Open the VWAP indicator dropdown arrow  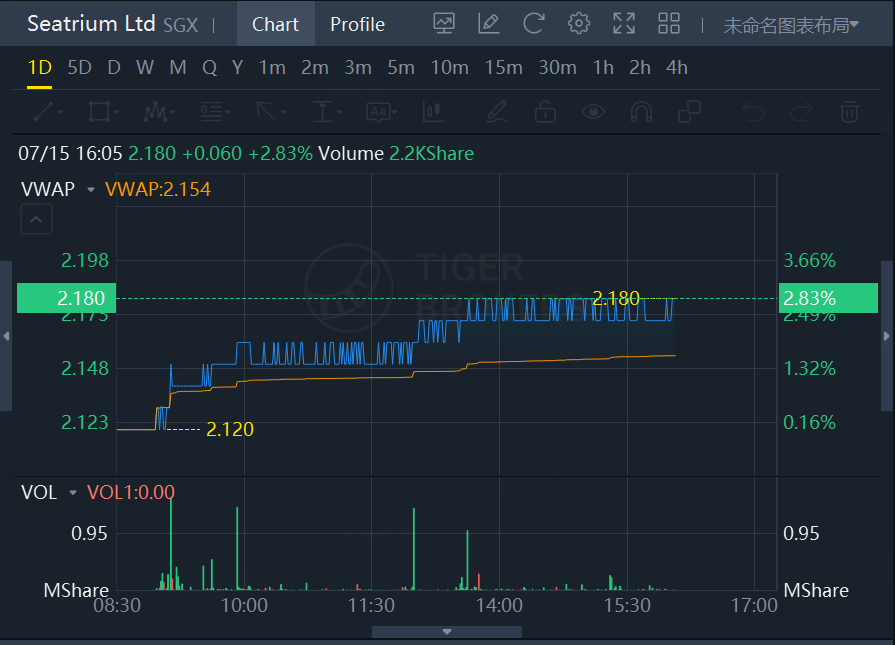coord(91,190)
